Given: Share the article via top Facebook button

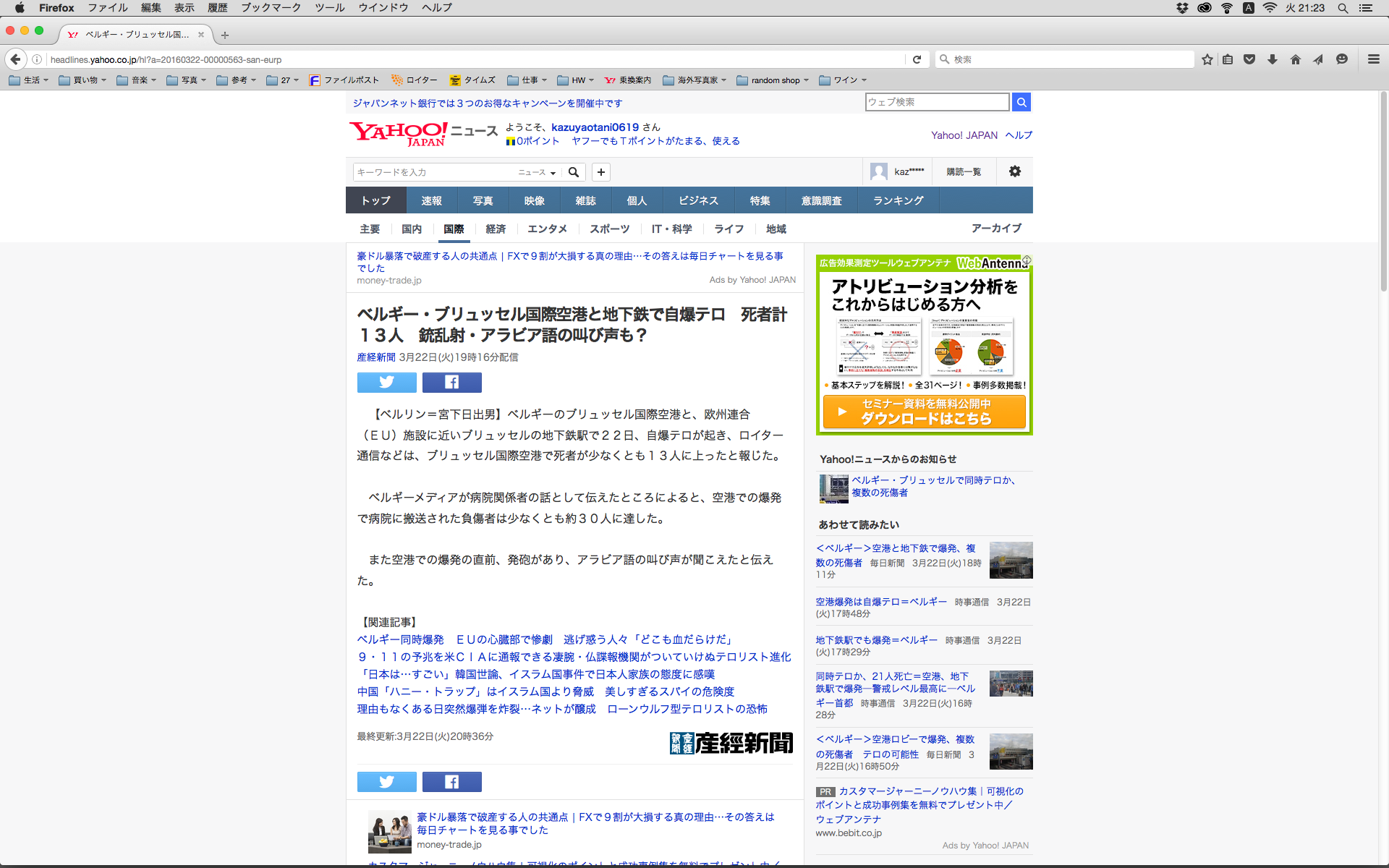Looking at the screenshot, I should (x=451, y=382).
